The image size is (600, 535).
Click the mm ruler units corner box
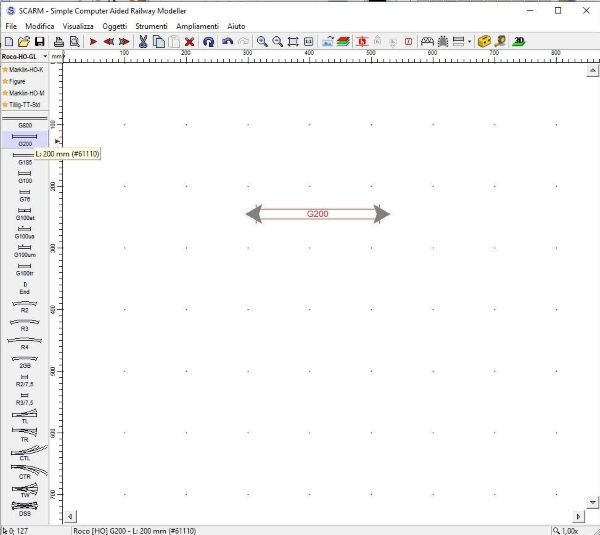click(x=57, y=57)
